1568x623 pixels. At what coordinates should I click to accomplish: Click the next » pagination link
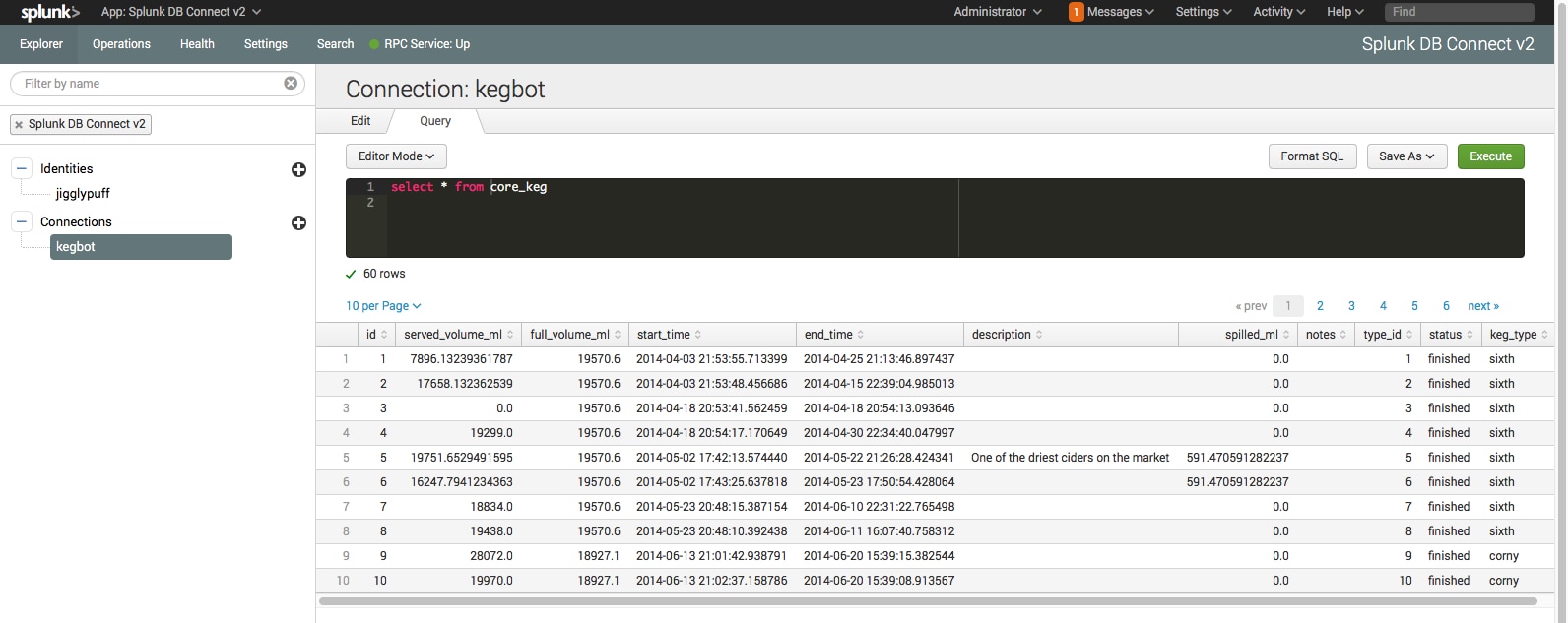pyautogui.click(x=1483, y=306)
